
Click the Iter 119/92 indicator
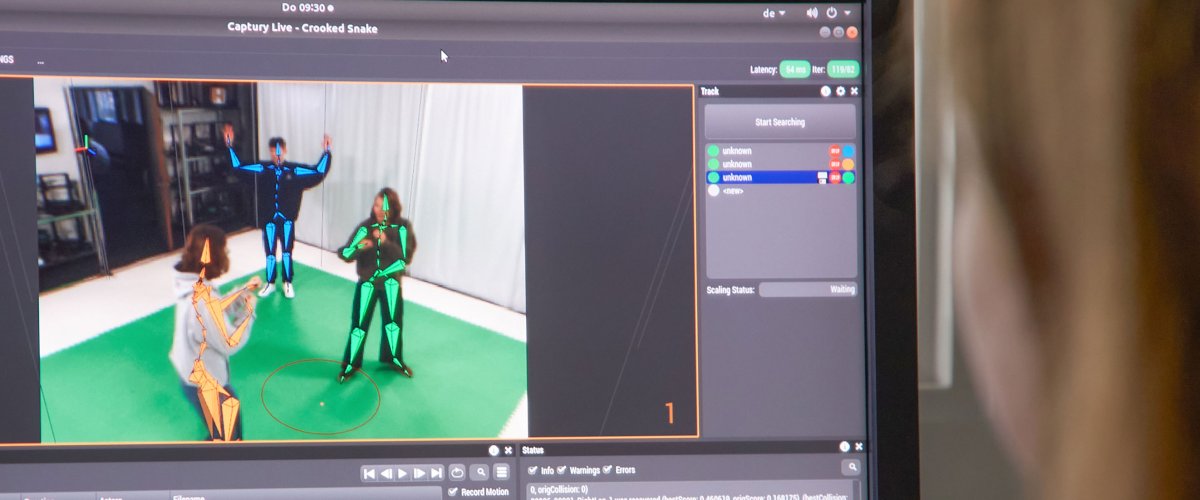pyautogui.click(x=842, y=69)
